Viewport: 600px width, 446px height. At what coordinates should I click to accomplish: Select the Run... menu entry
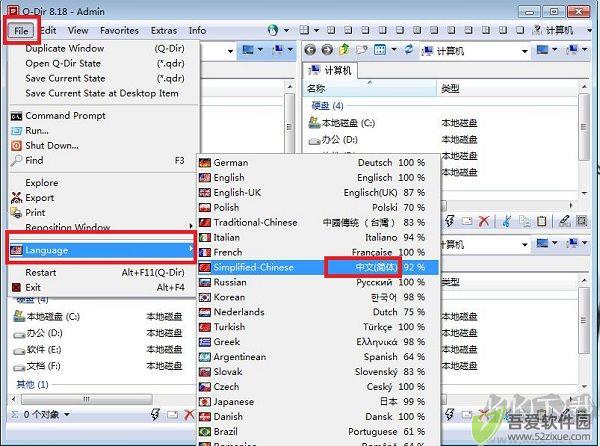tap(104, 130)
